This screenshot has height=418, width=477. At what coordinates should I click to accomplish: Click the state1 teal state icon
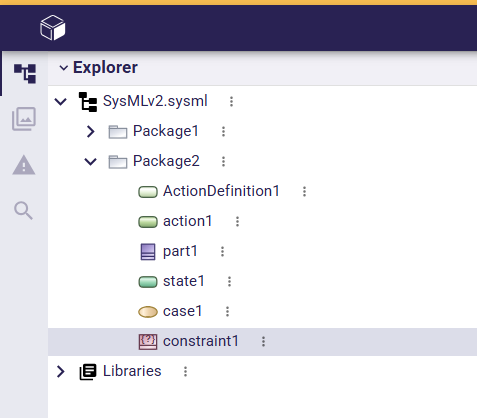[x=148, y=282]
